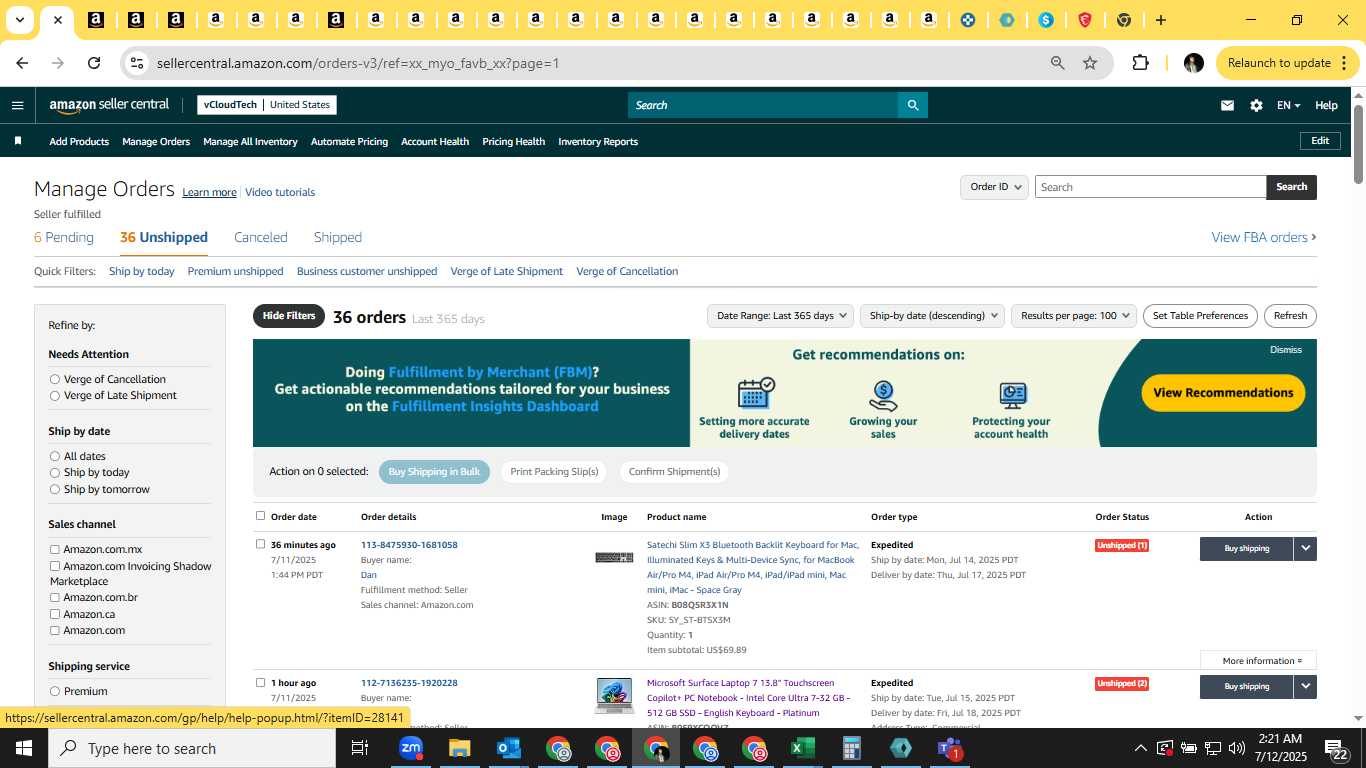View site information icon in address bar
Viewport: 1366px width, 768px height.
(137, 63)
